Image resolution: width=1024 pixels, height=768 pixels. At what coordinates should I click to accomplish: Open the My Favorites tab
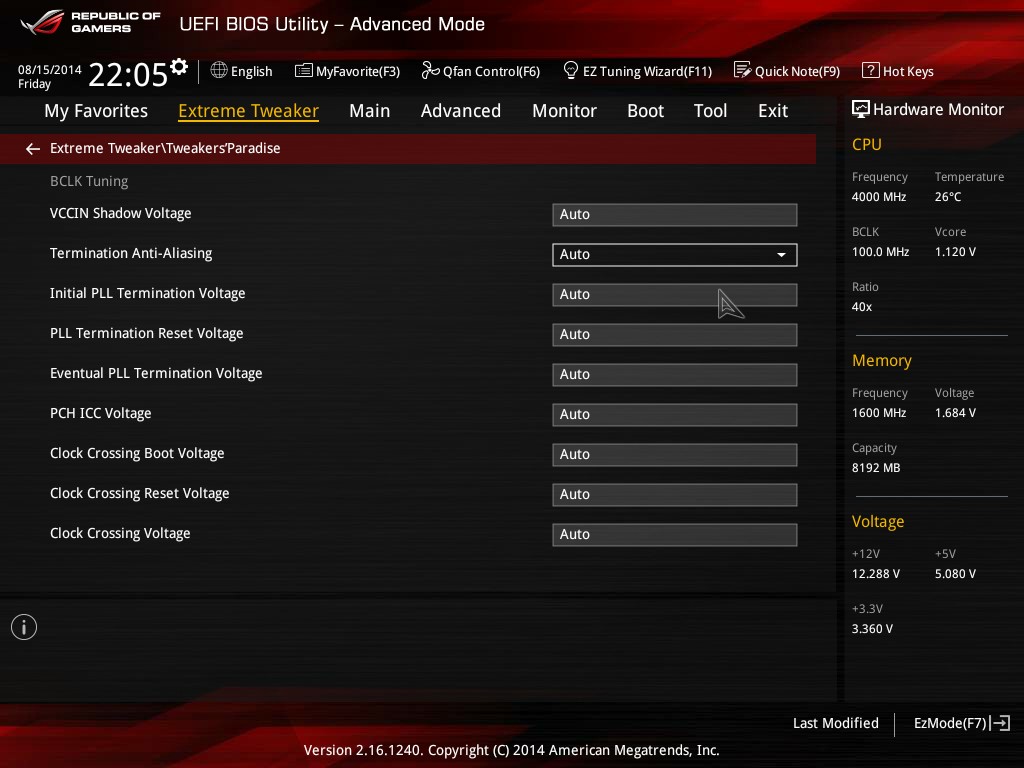coord(96,111)
